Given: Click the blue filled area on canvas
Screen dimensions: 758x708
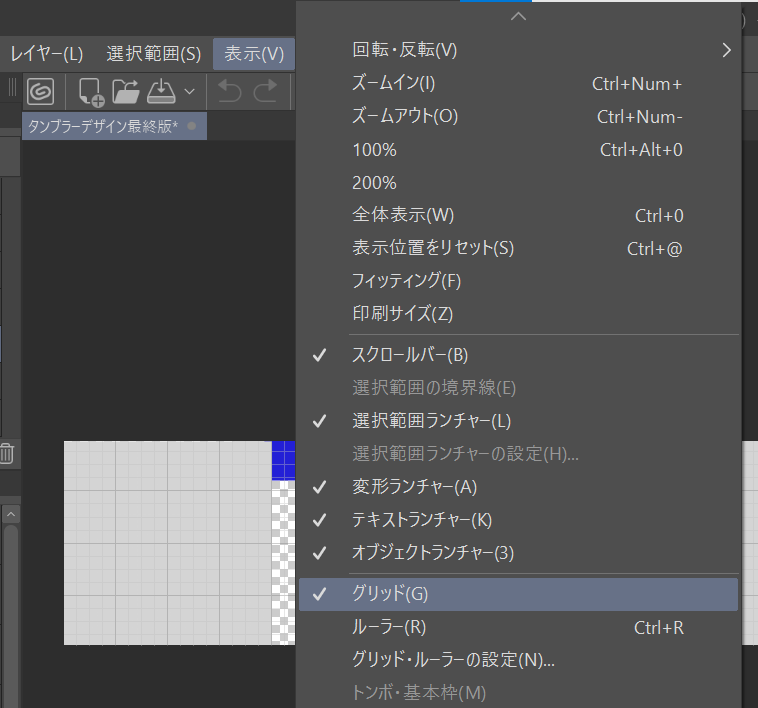Looking at the screenshot, I should point(283,460).
